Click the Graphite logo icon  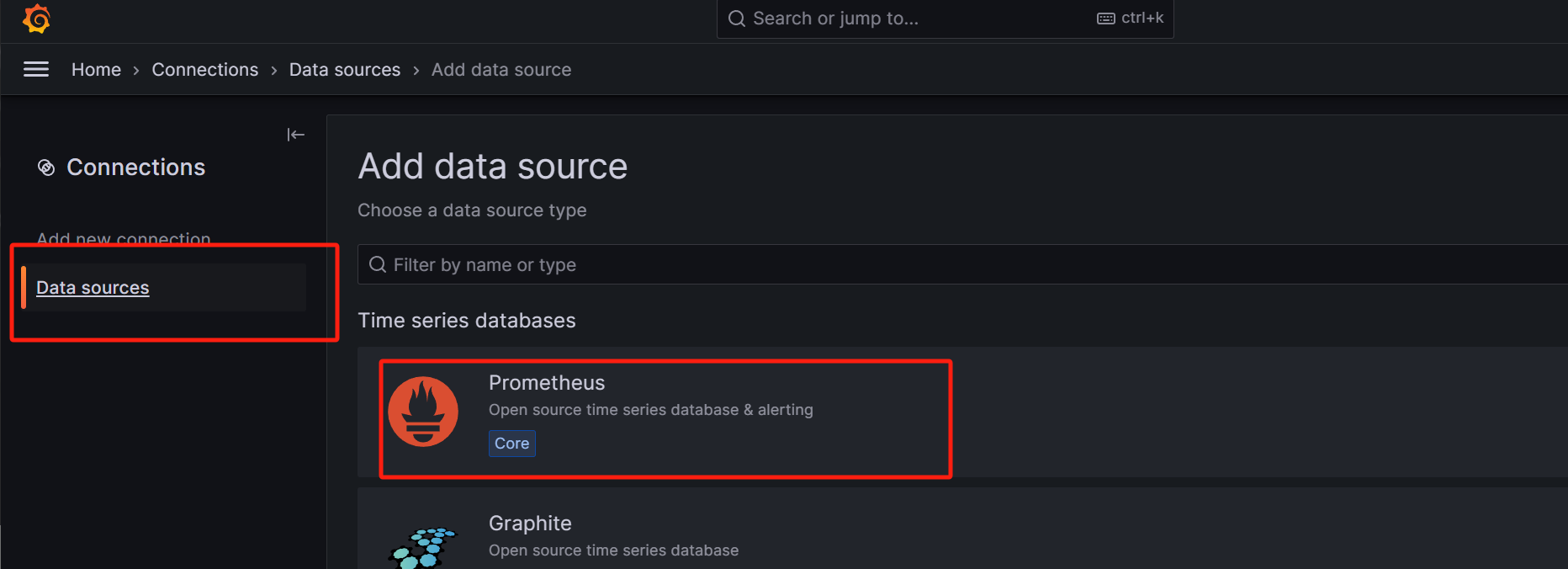[422, 545]
